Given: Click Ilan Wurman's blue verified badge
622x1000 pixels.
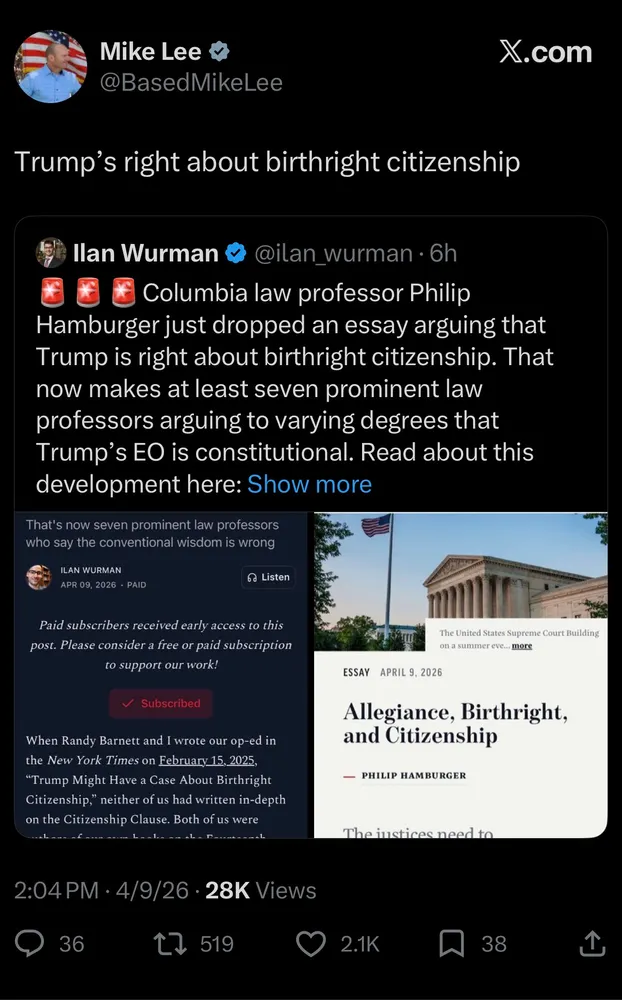Looking at the screenshot, I should coord(236,253).
